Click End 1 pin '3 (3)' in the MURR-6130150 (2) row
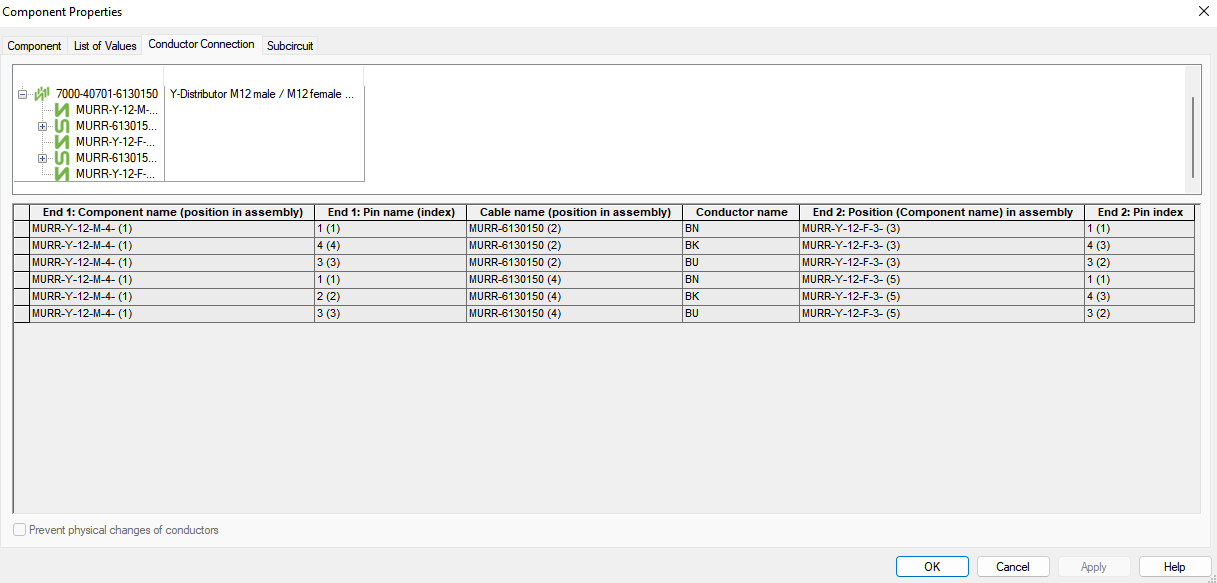 point(391,263)
